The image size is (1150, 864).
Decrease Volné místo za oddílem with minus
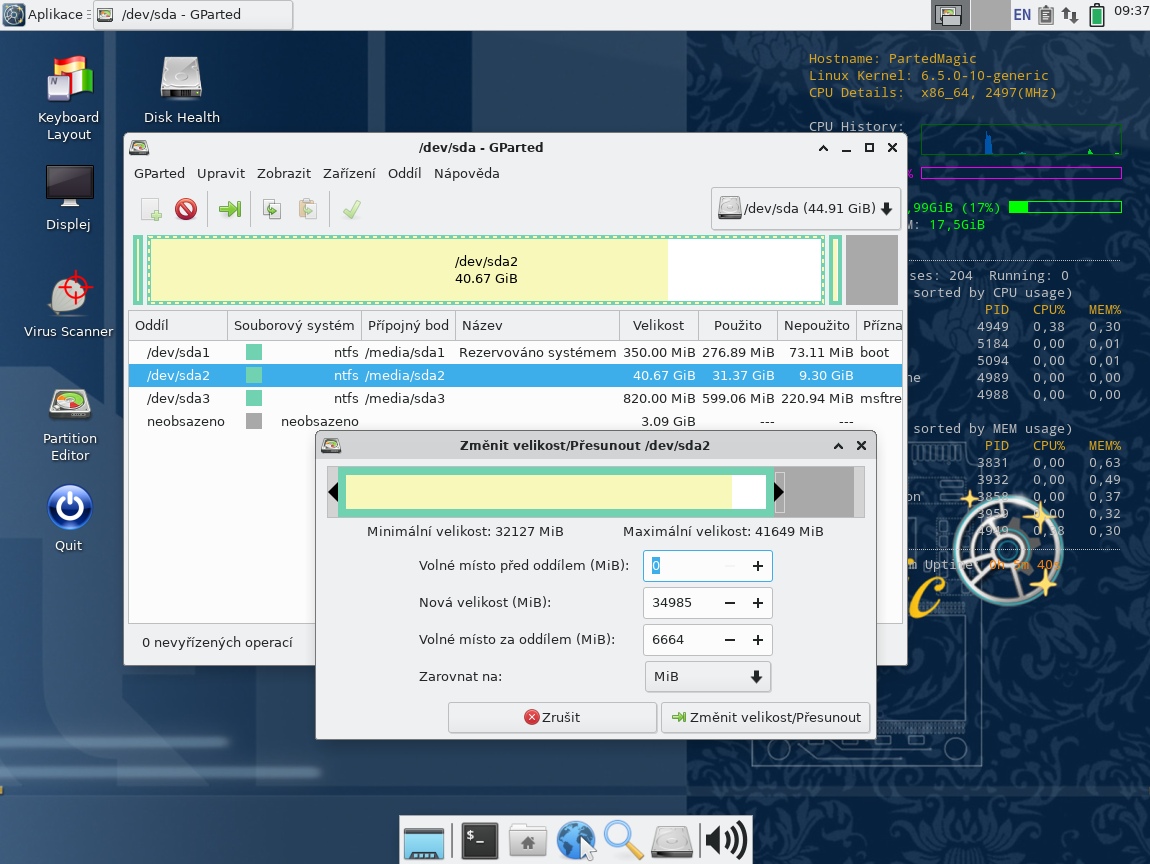[x=730, y=640]
